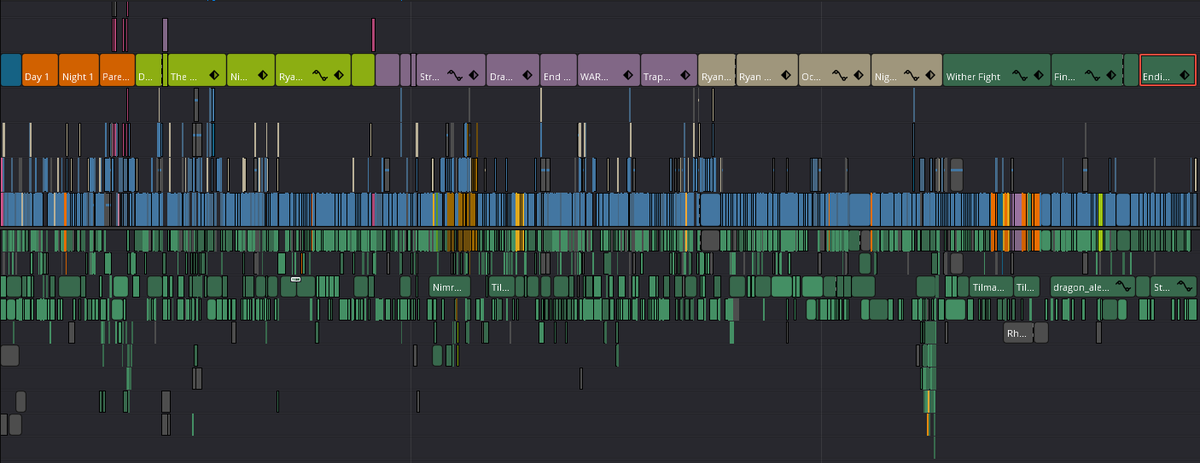Select the 'Fin...' dark green clip name
The image size is (1200, 463).
click(x=1066, y=77)
